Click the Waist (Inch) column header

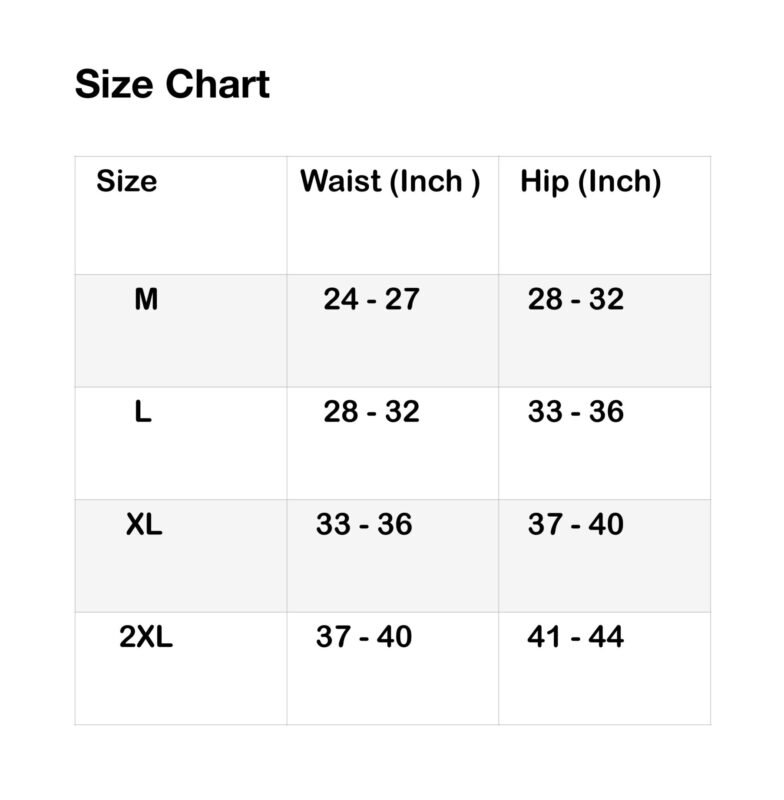pyautogui.click(x=390, y=182)
